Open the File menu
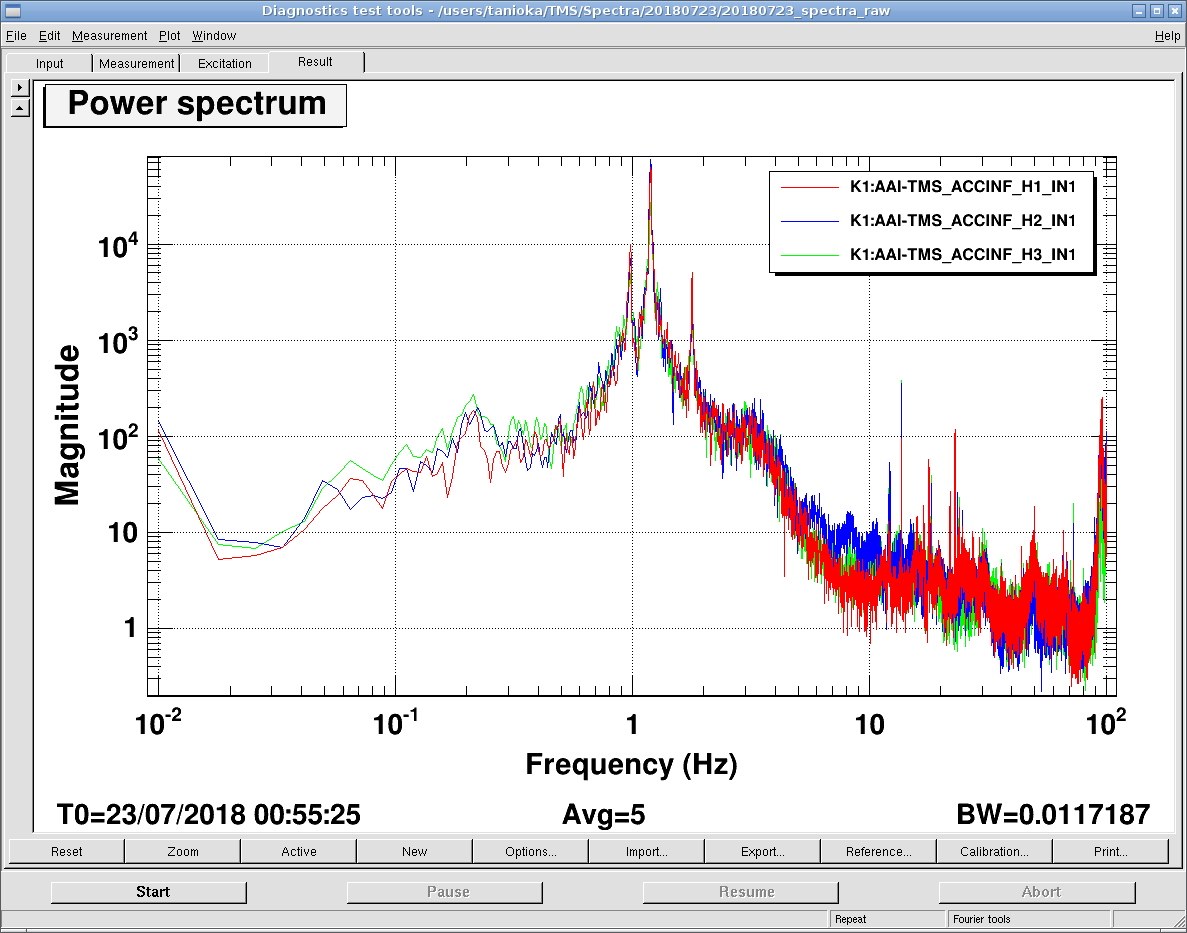The image size is (1187, 933). 16,35
